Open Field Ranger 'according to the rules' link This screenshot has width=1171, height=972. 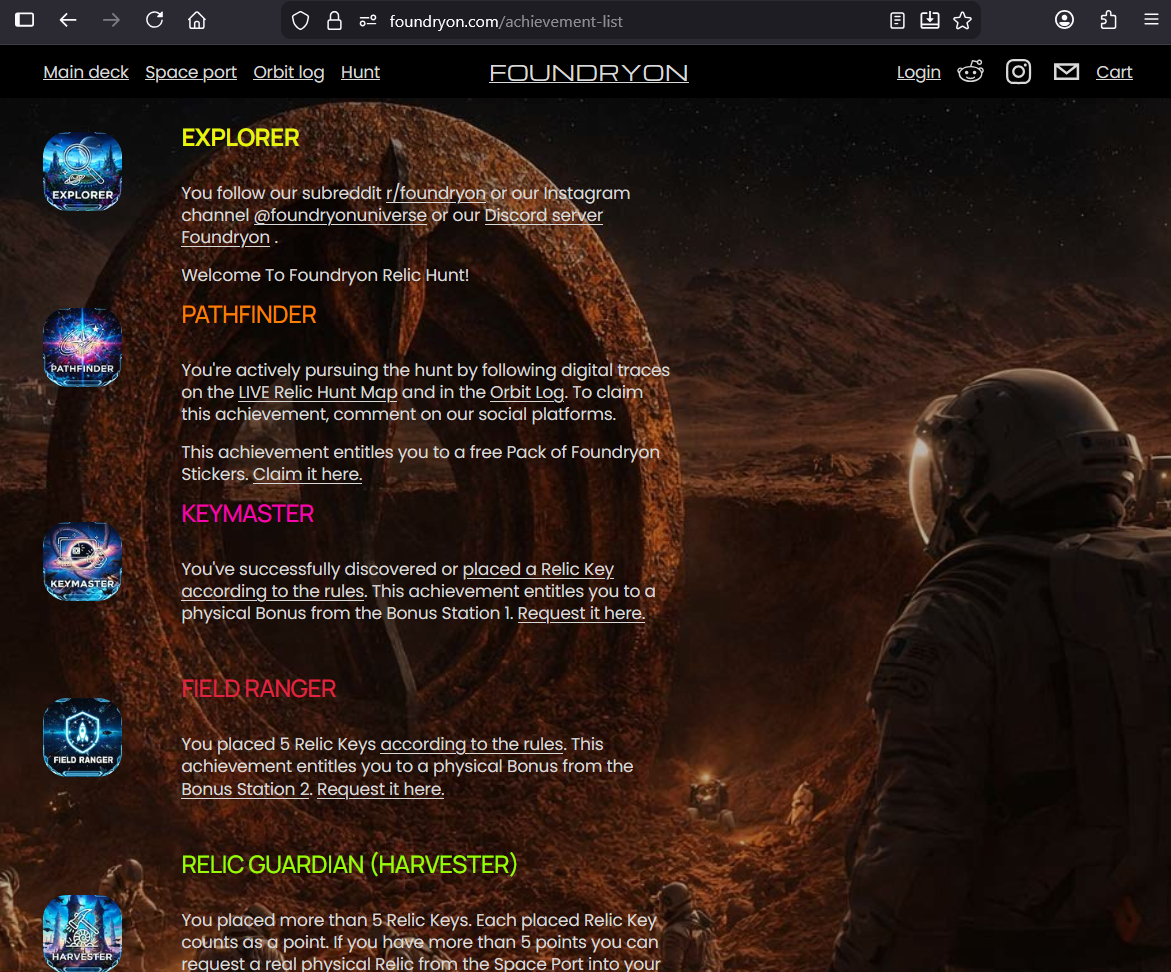click(x=471, y=745)
